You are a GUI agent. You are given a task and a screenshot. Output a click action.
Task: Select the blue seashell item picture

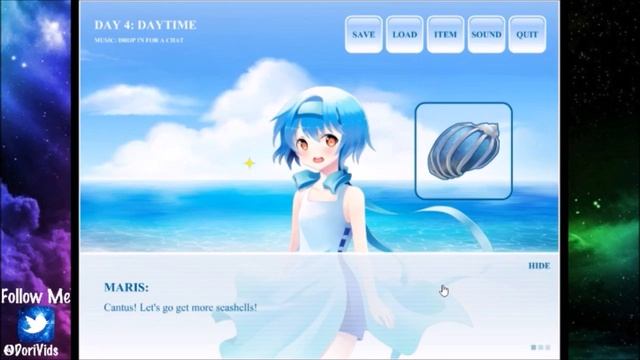click(x=464, y=151)
